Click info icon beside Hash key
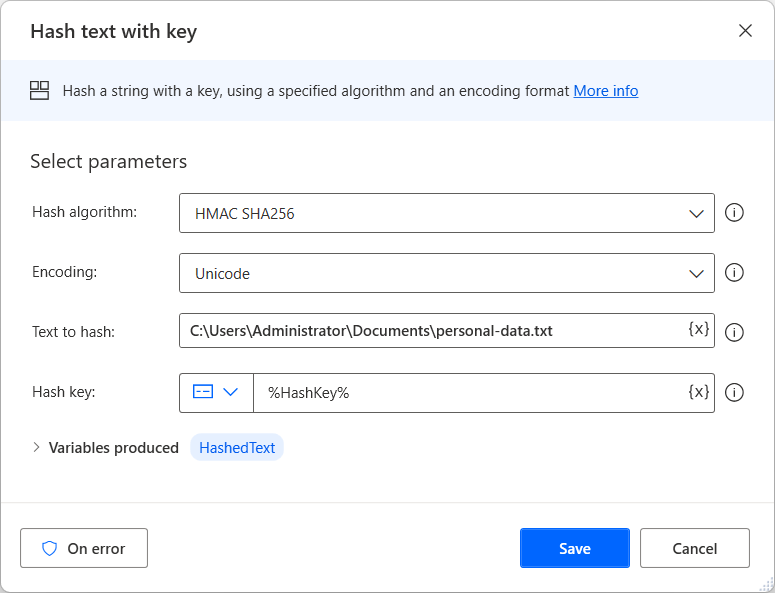 tap(734, 393)
